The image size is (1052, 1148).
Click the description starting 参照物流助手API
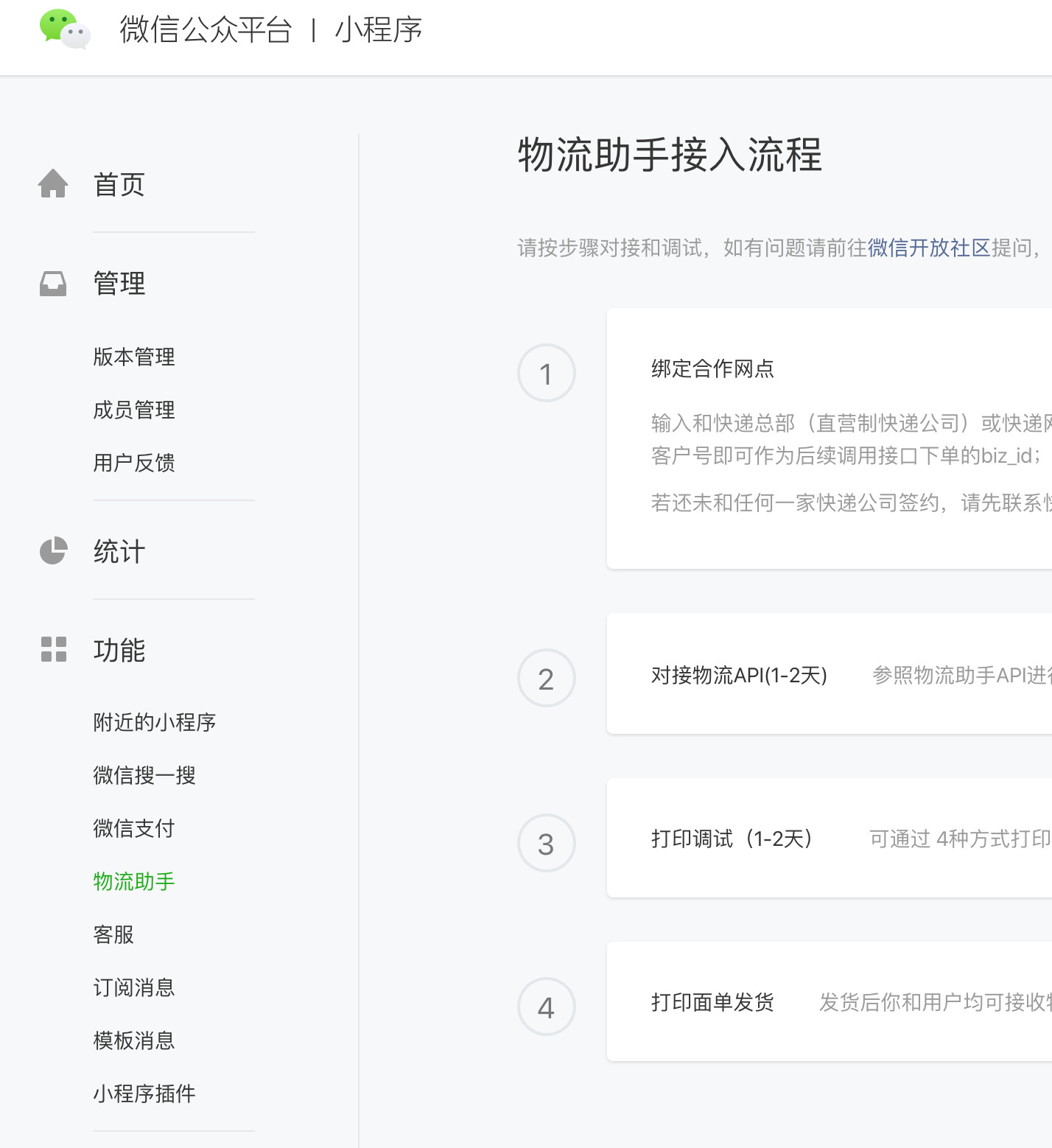click(962, 675)
